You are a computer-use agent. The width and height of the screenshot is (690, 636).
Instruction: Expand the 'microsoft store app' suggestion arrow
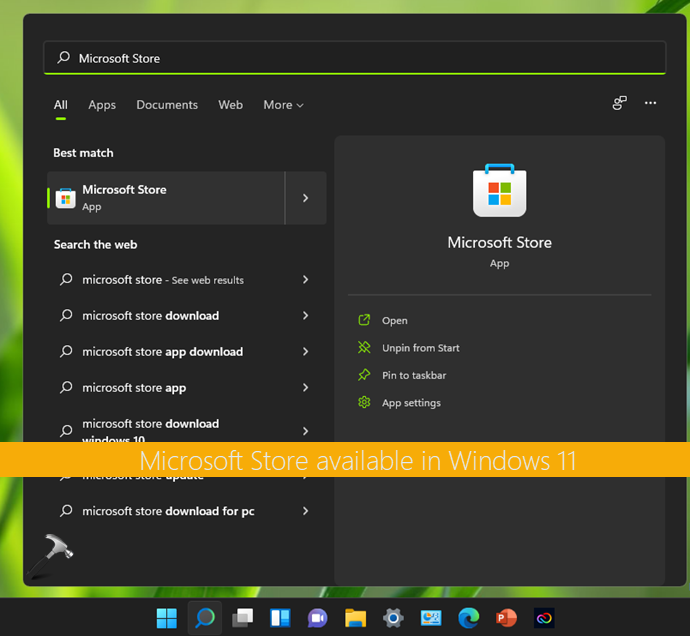pyautogui.click(x=305, y=388)
